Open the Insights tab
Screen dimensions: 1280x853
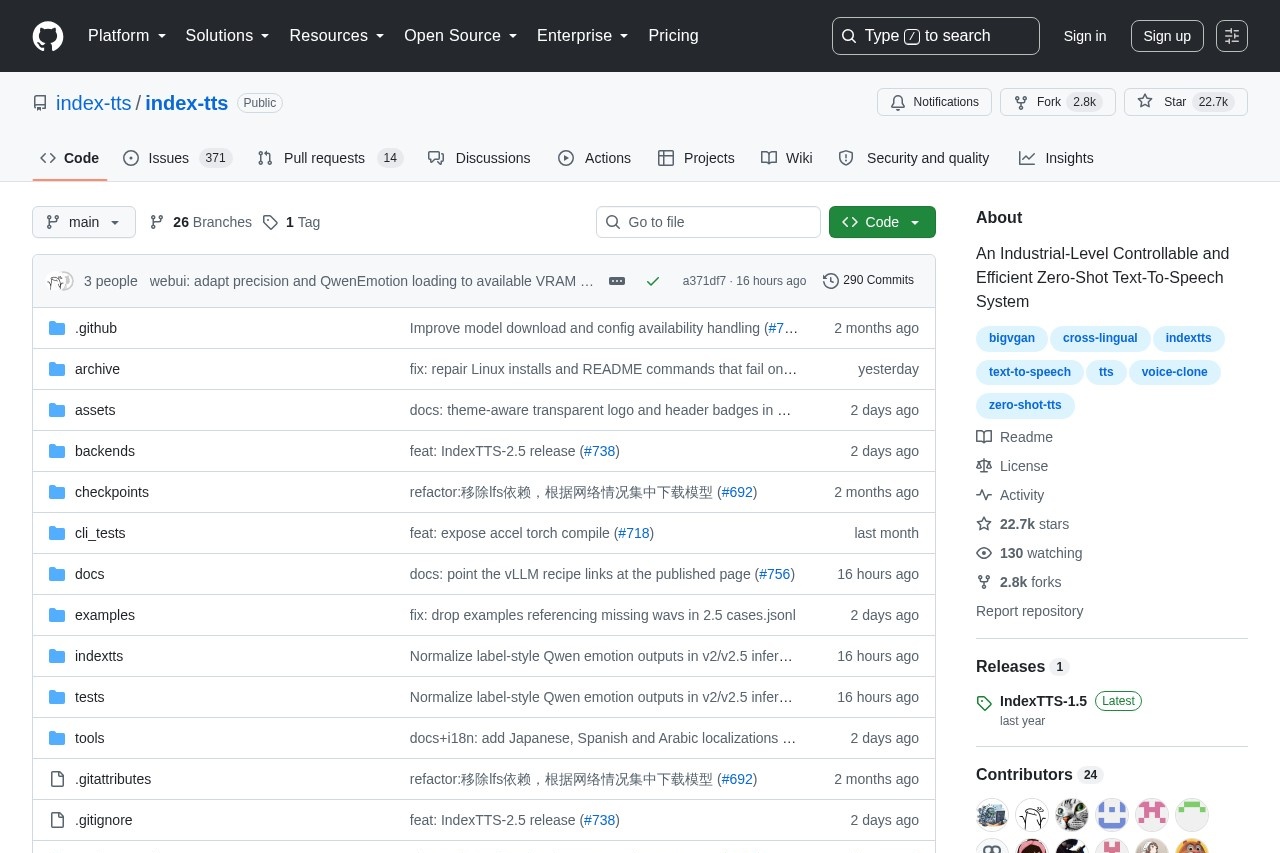click(1056, 158)
